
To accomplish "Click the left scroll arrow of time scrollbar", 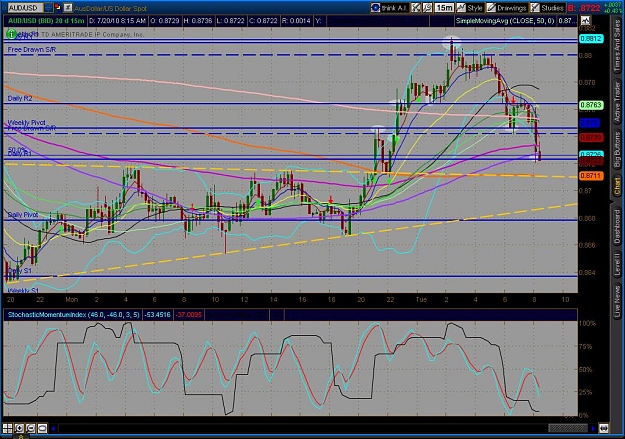I will [x=53, y=429].
